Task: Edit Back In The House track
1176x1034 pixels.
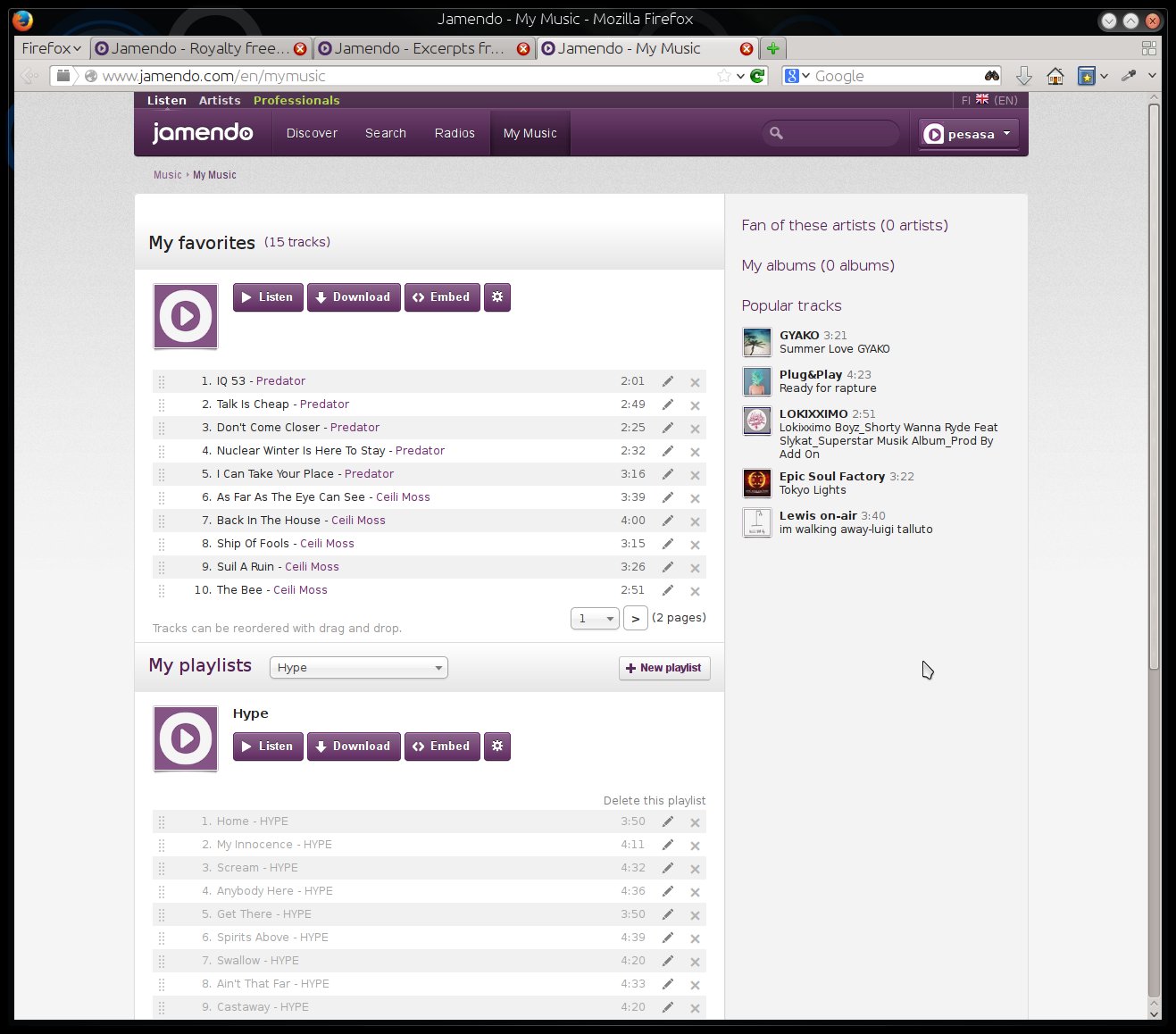Action: pyautogui.click(x=667, y=521)
